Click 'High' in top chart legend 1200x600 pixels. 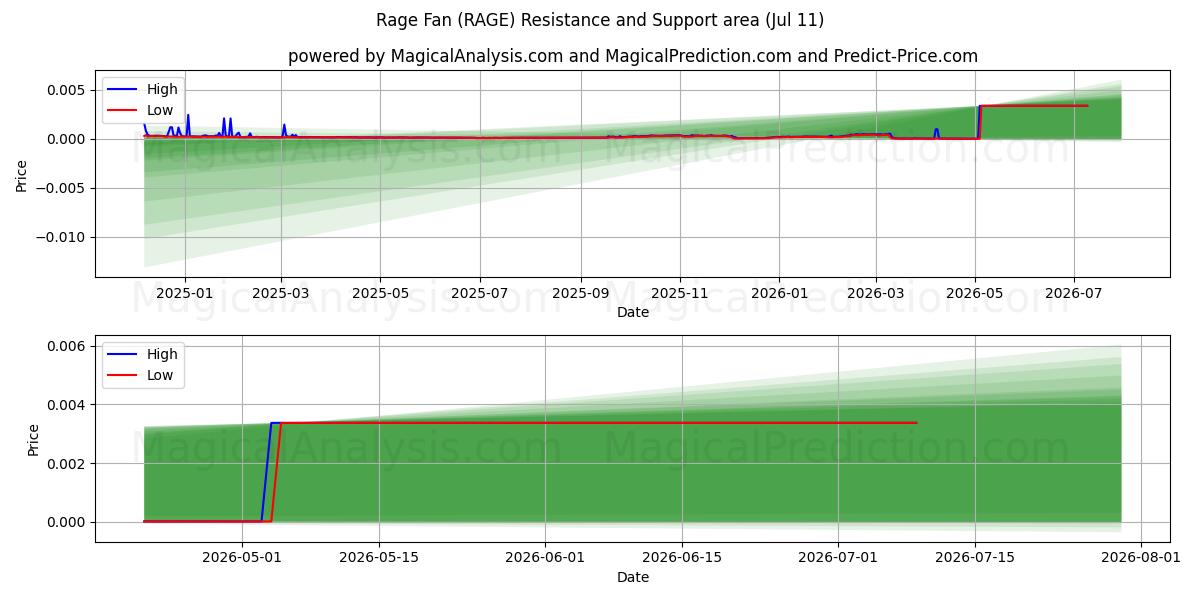pyautogui.click(x=162, y=89)
